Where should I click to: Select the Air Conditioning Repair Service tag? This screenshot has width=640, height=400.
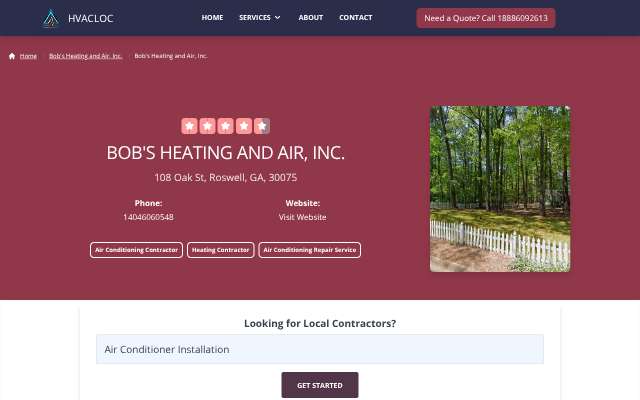310,250
